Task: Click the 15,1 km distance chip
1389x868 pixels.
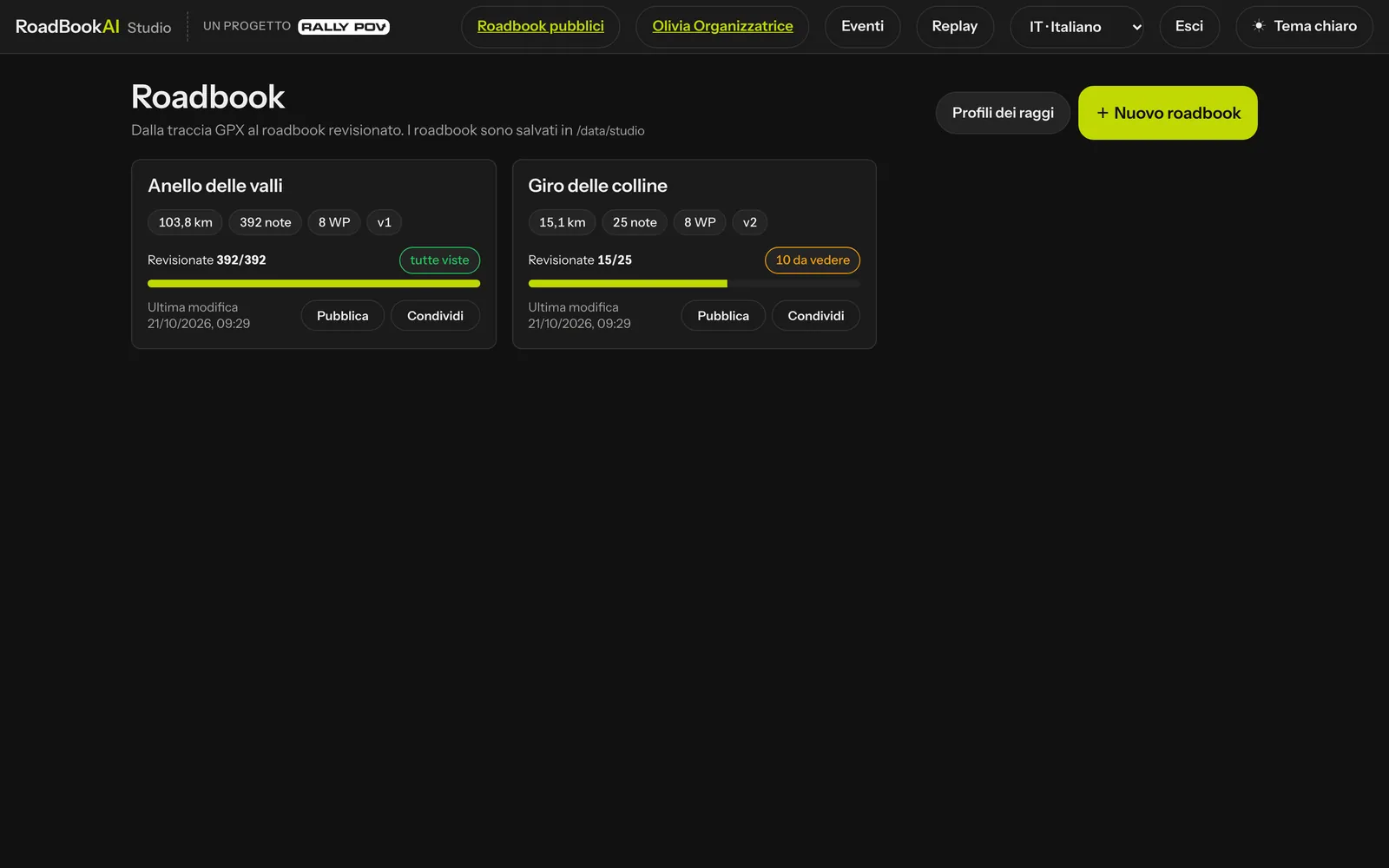Action: pos(562,222)
